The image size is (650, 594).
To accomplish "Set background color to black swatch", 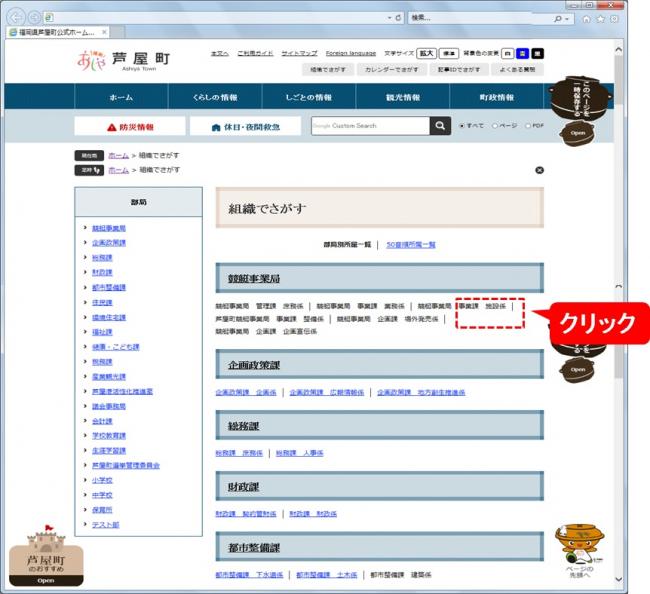I will [538, 53].
